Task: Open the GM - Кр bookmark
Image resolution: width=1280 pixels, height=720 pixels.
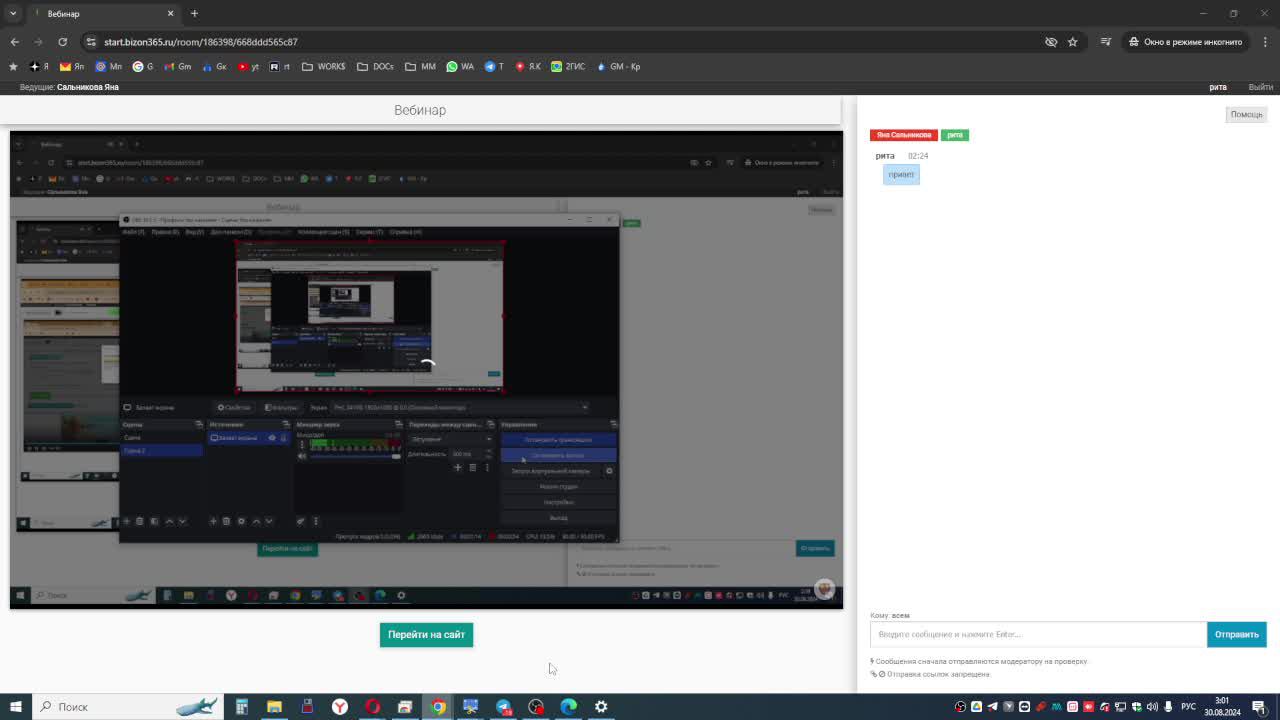Action: pyautogui.click(x=618, y=67)
